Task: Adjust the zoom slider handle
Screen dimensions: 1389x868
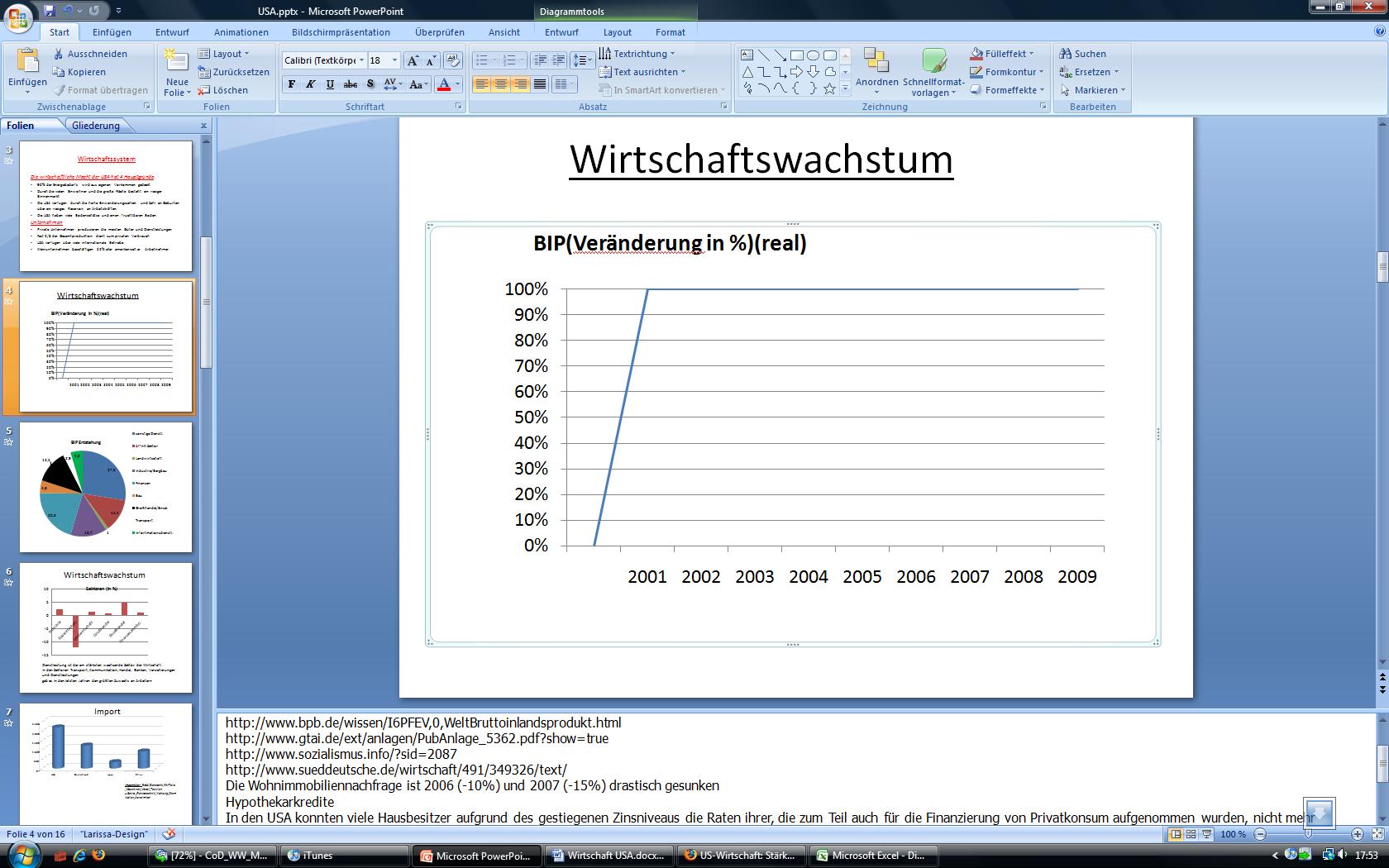Action: [1308, 834]
